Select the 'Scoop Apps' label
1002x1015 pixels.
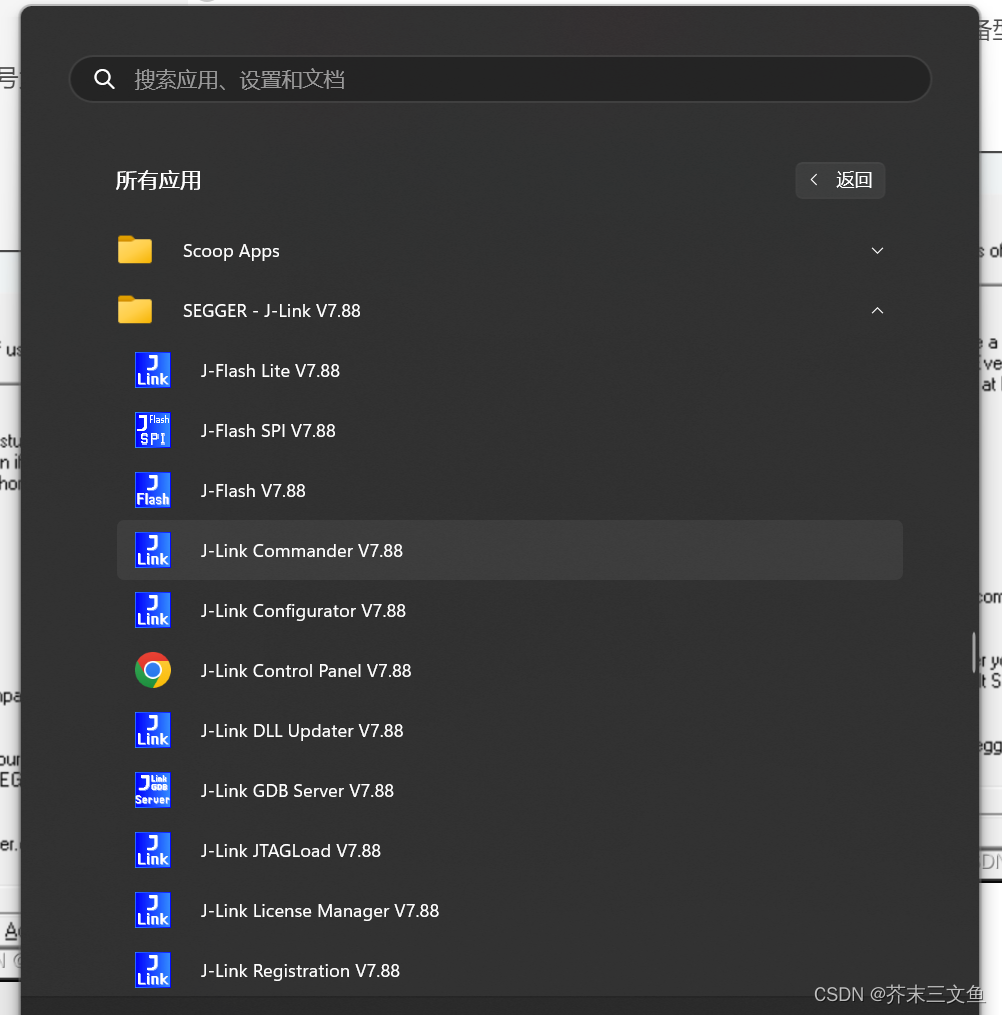(x=231, y=251)
